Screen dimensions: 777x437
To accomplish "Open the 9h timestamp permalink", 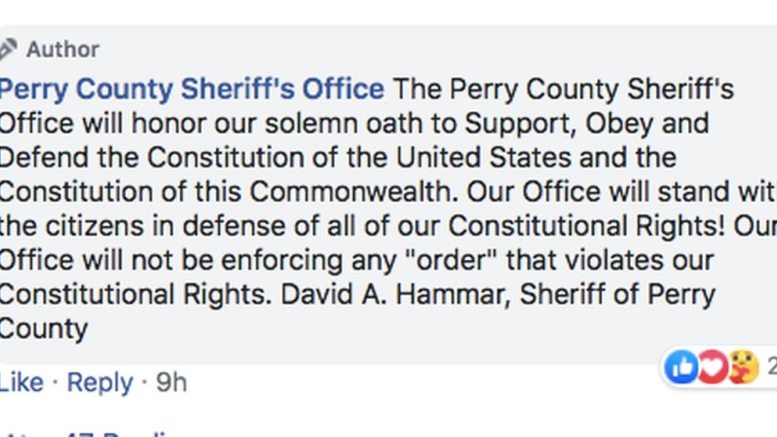I will click(x=171, y=382).
